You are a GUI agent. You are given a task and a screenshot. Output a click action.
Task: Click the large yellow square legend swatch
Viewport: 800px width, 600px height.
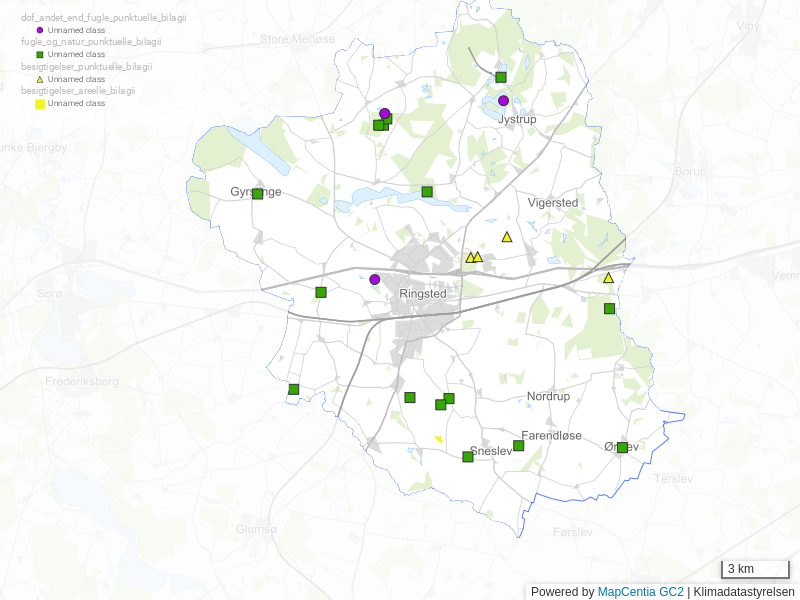pos(40,103)
